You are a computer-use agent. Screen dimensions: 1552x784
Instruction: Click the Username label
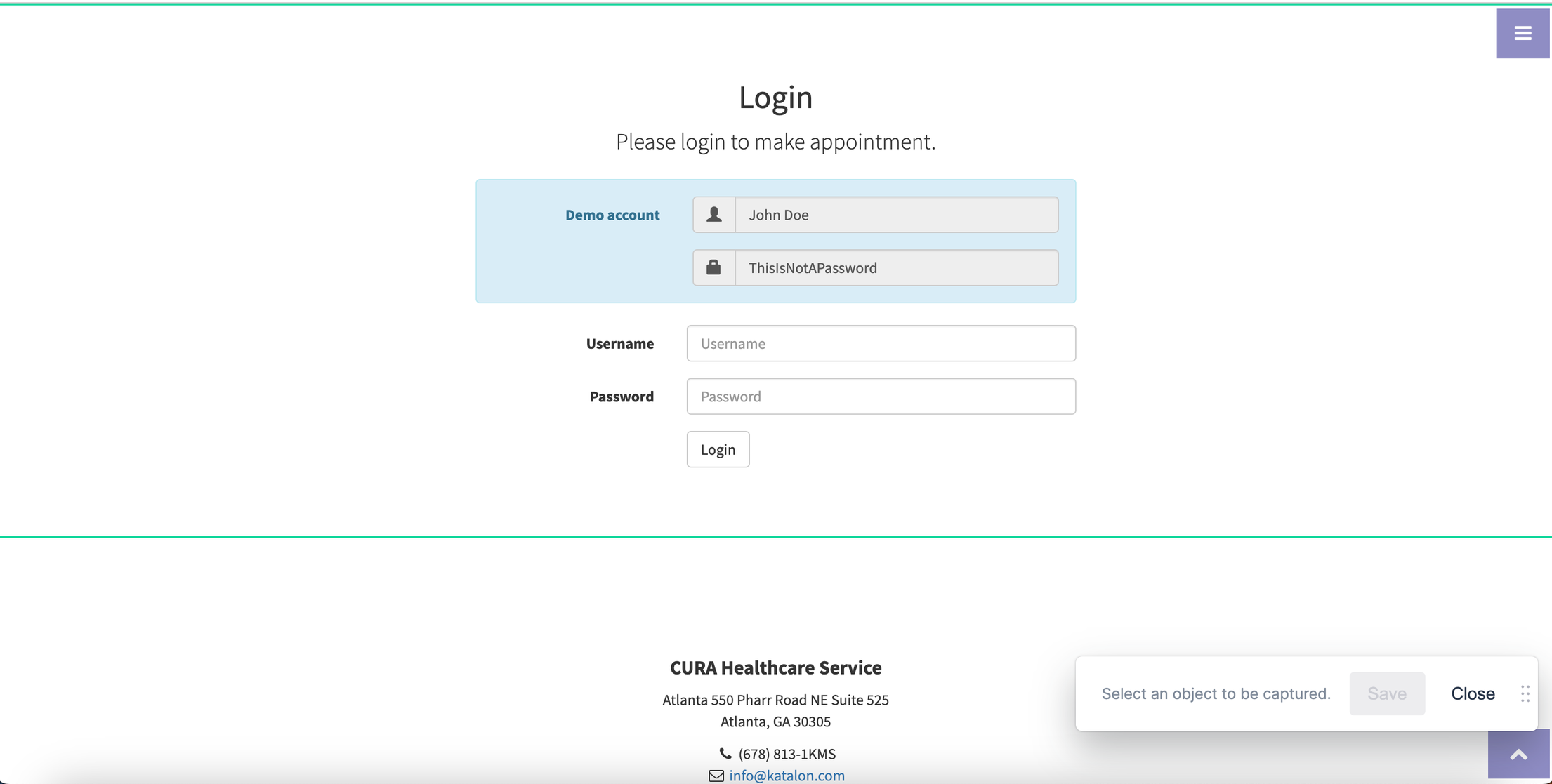pyautogui.click(x=620, y=343)
